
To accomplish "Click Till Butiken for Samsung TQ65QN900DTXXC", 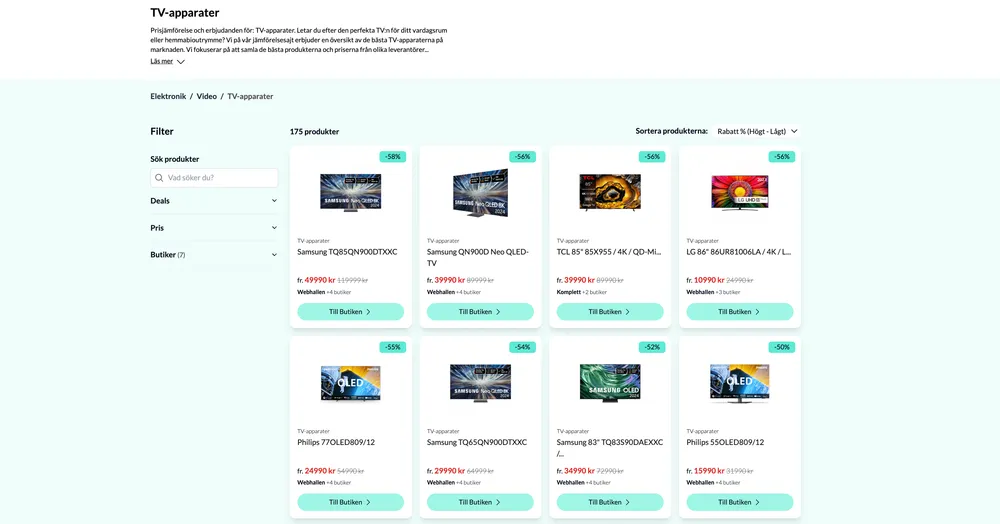I will [480, 502].
